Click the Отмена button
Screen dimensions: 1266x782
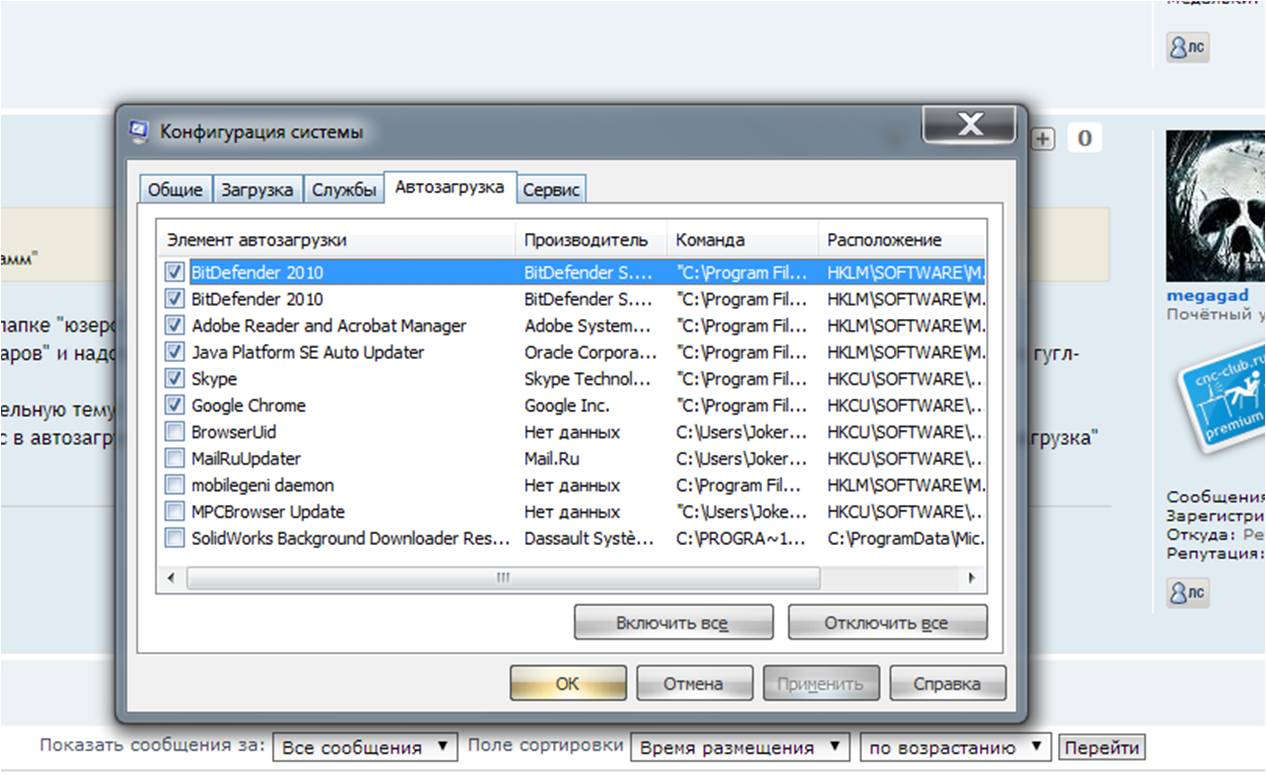pyautogui.click(x=694, y=684)
